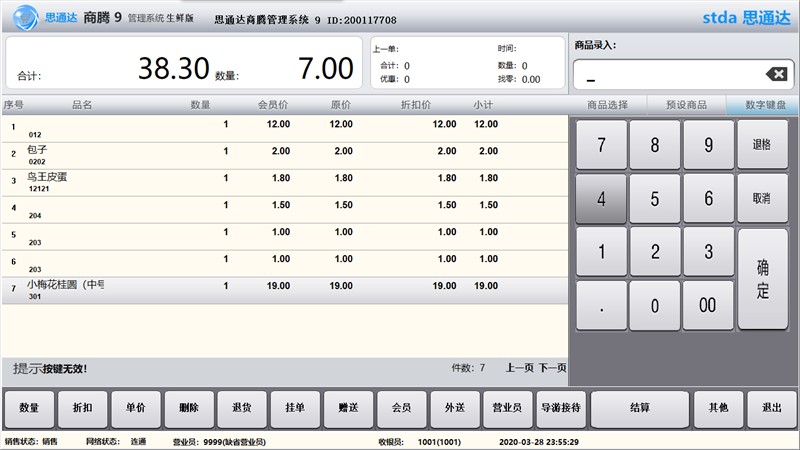Click the total amount 38.30
This screenshot has width=800, height=450.
174,68
